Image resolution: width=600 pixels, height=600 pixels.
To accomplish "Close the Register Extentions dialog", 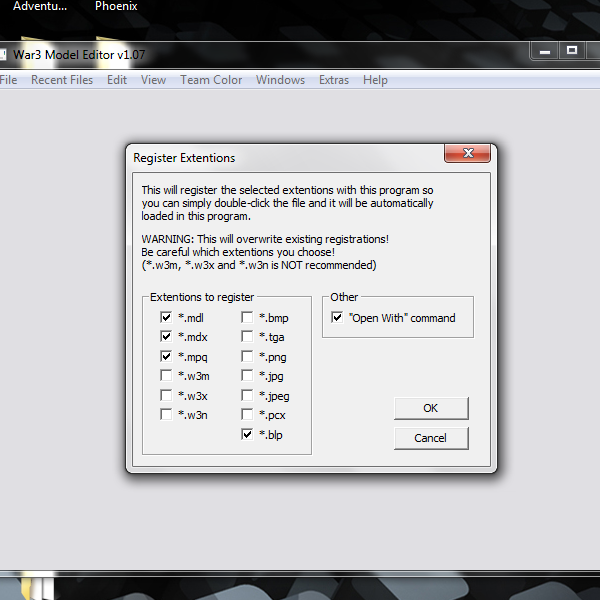I will [x=467, y=153].
